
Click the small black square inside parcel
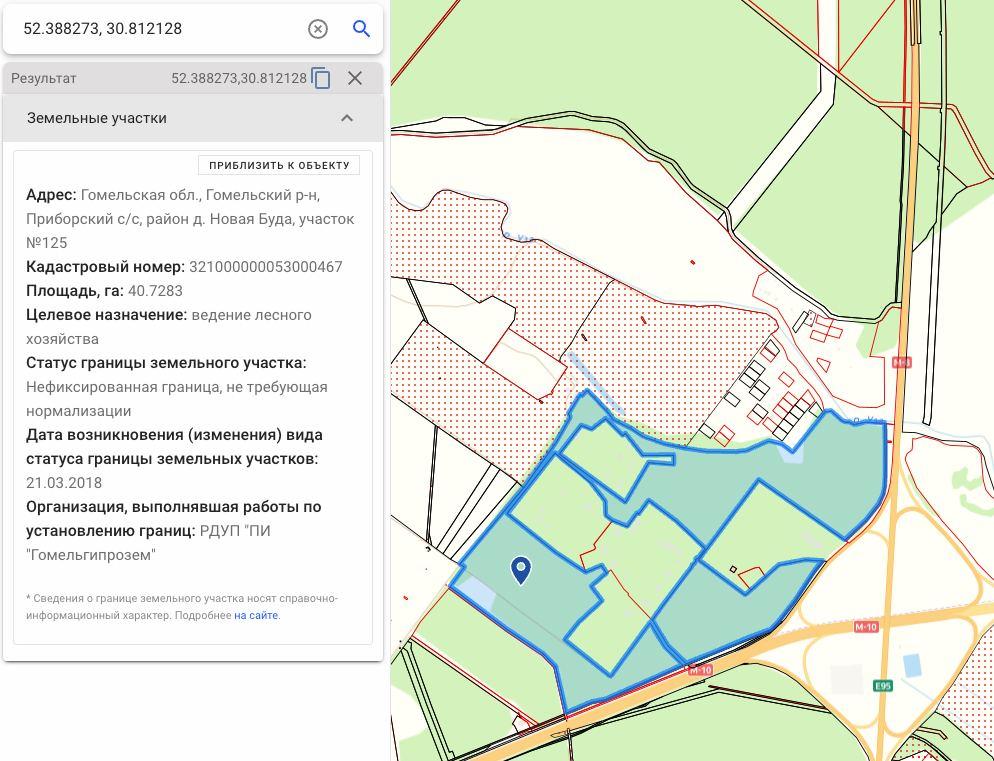pos(733,570)
